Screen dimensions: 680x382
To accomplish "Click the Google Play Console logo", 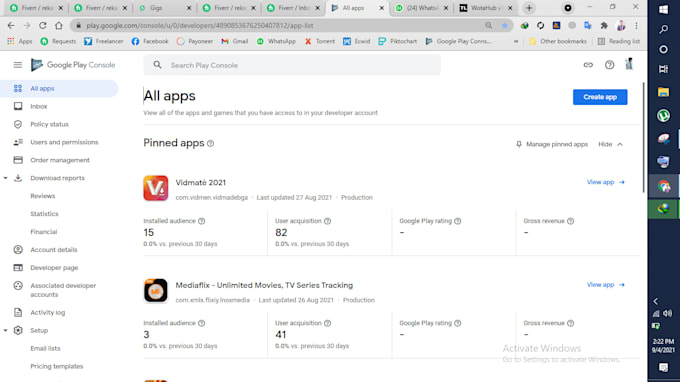I will pyautogui.click(x=73, y=65).
